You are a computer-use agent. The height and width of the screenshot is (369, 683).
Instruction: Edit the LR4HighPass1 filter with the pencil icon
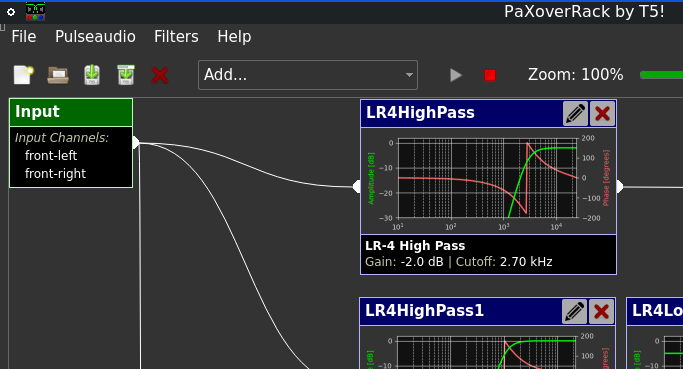coord(575,311)
